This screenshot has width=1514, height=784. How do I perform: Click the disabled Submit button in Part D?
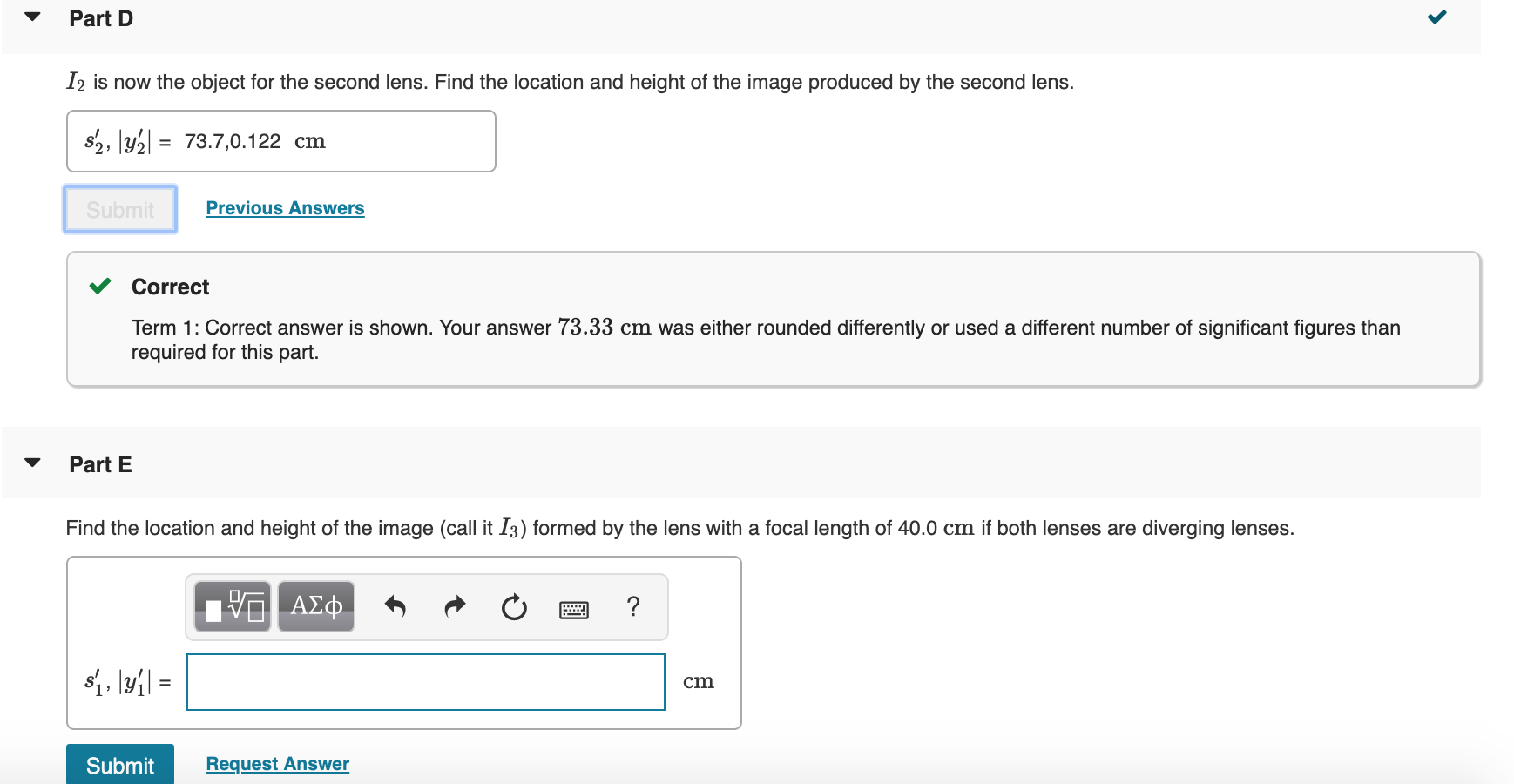119,209
